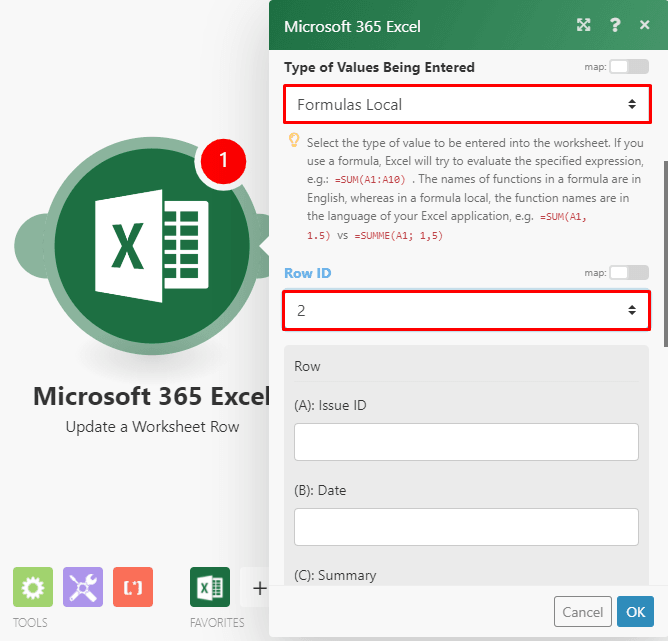Confirm settings with the OK button
The height and width of the screenshot is (641, 668).
635,611
